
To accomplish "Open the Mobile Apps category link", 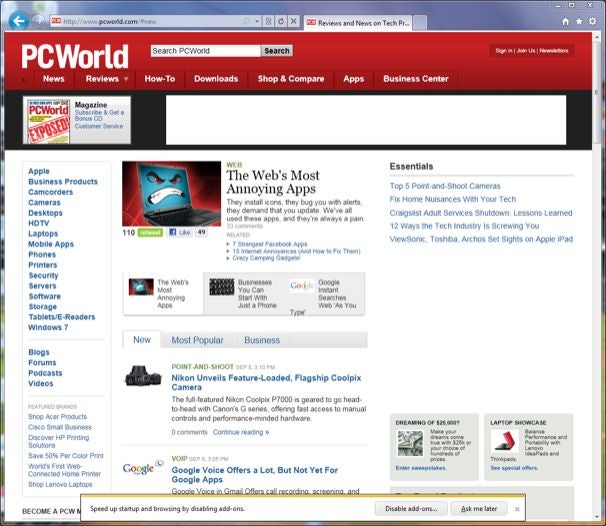I will pos(51,244).
